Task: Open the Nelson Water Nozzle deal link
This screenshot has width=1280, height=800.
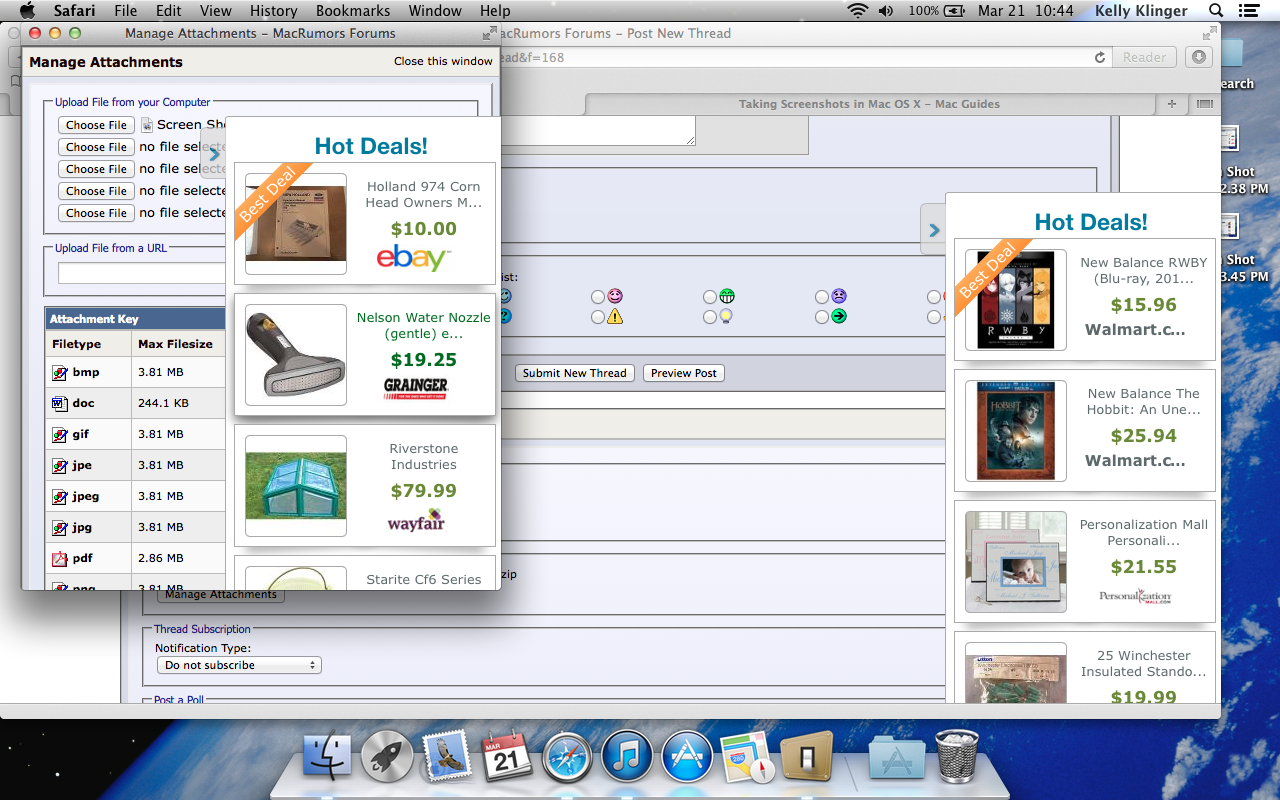Action: tap(424, 325)
